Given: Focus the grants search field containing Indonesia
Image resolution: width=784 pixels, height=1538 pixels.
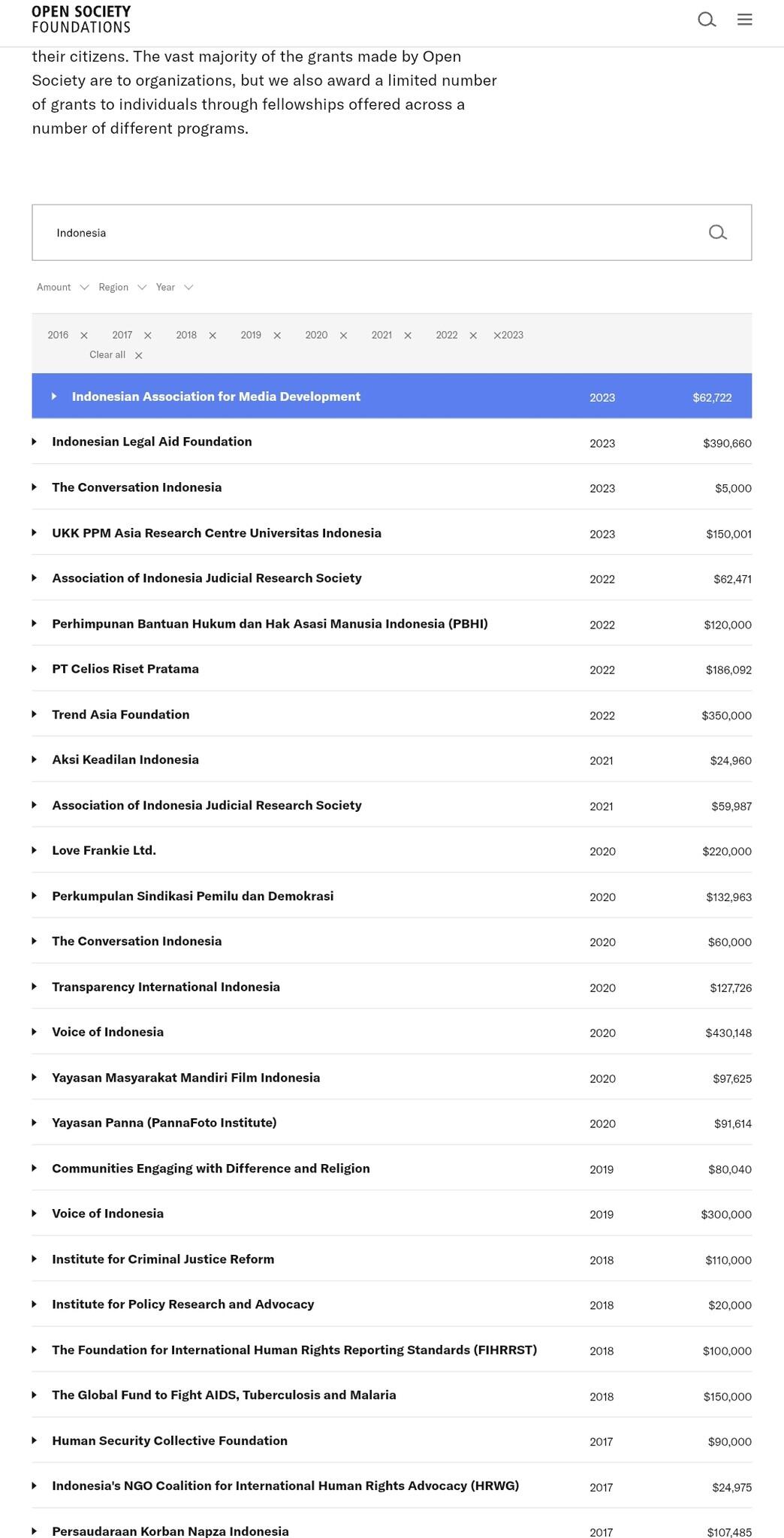Looking at the screenshot, I should tap(391, 233).
